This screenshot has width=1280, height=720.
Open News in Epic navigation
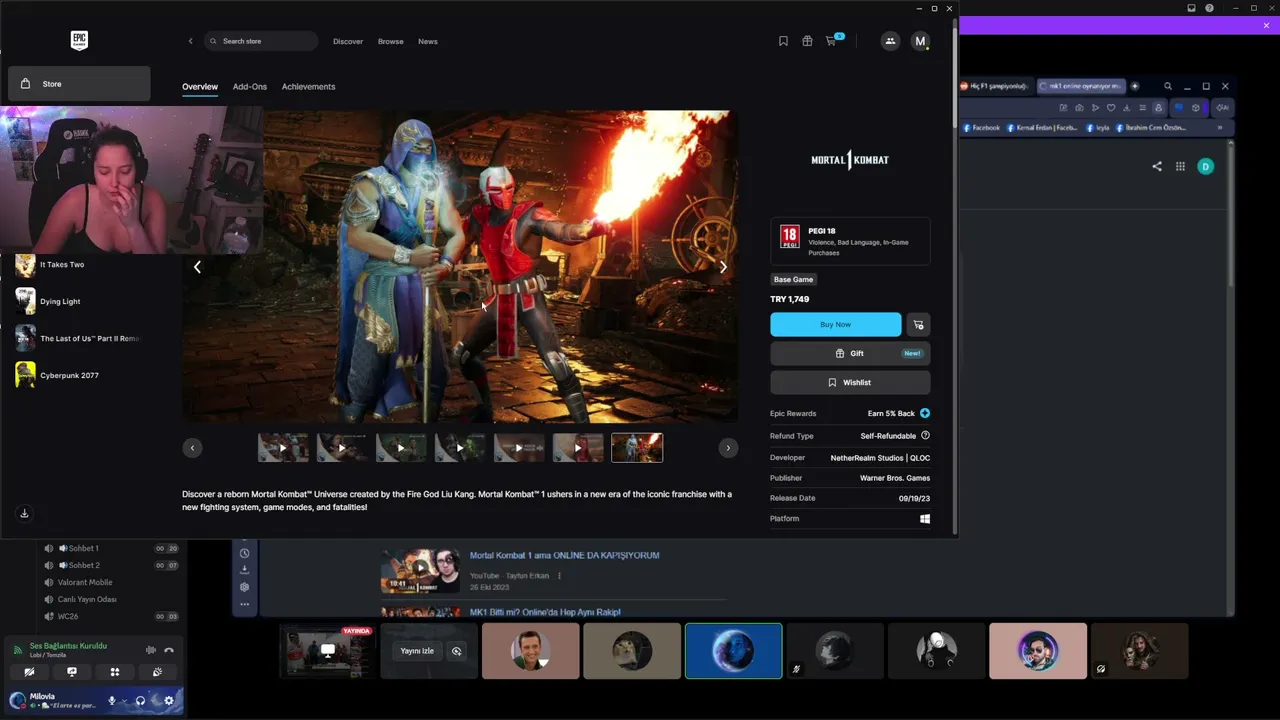(x=428, y=41)
